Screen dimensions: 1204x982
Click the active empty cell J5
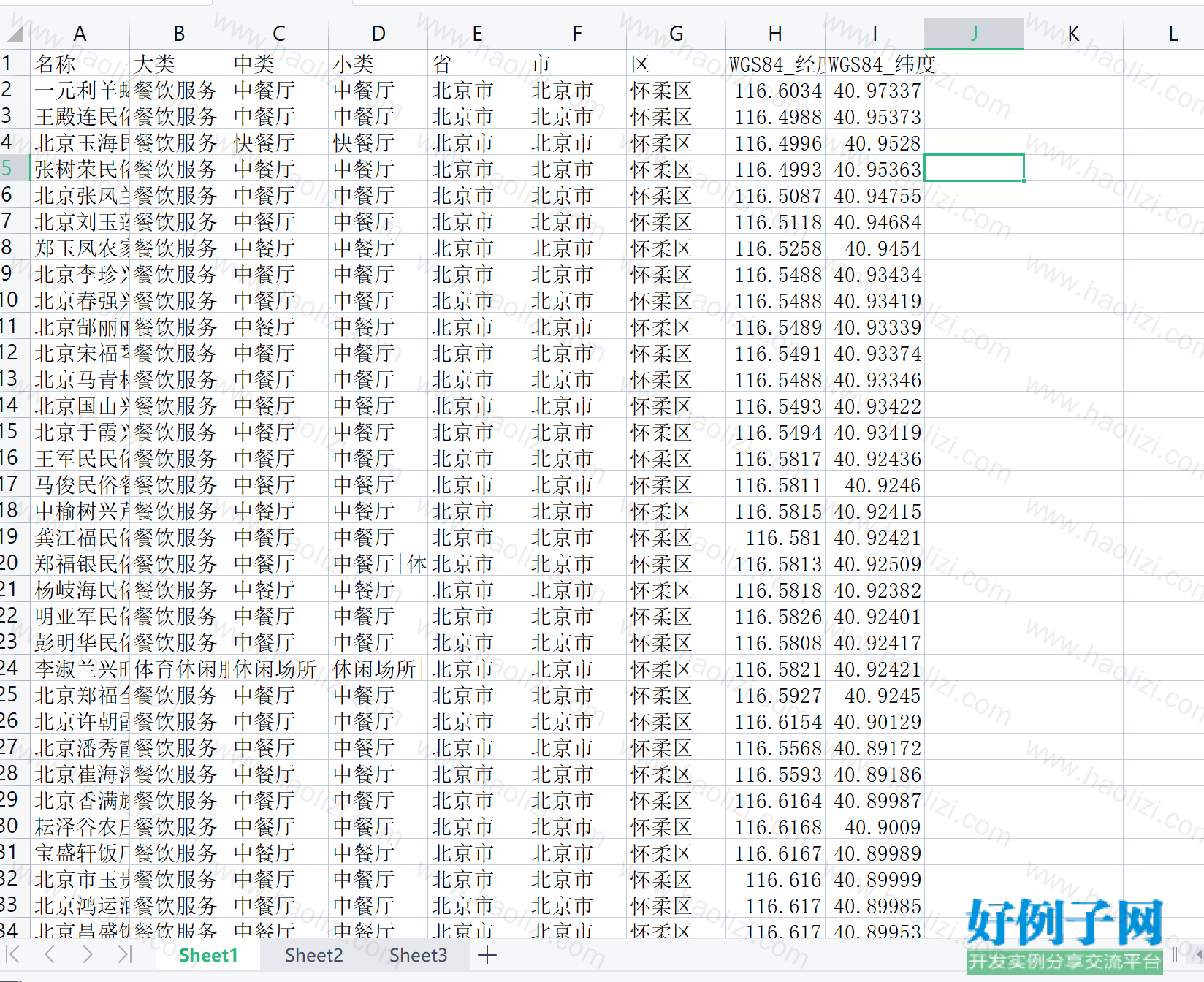[x=974, y=169]
